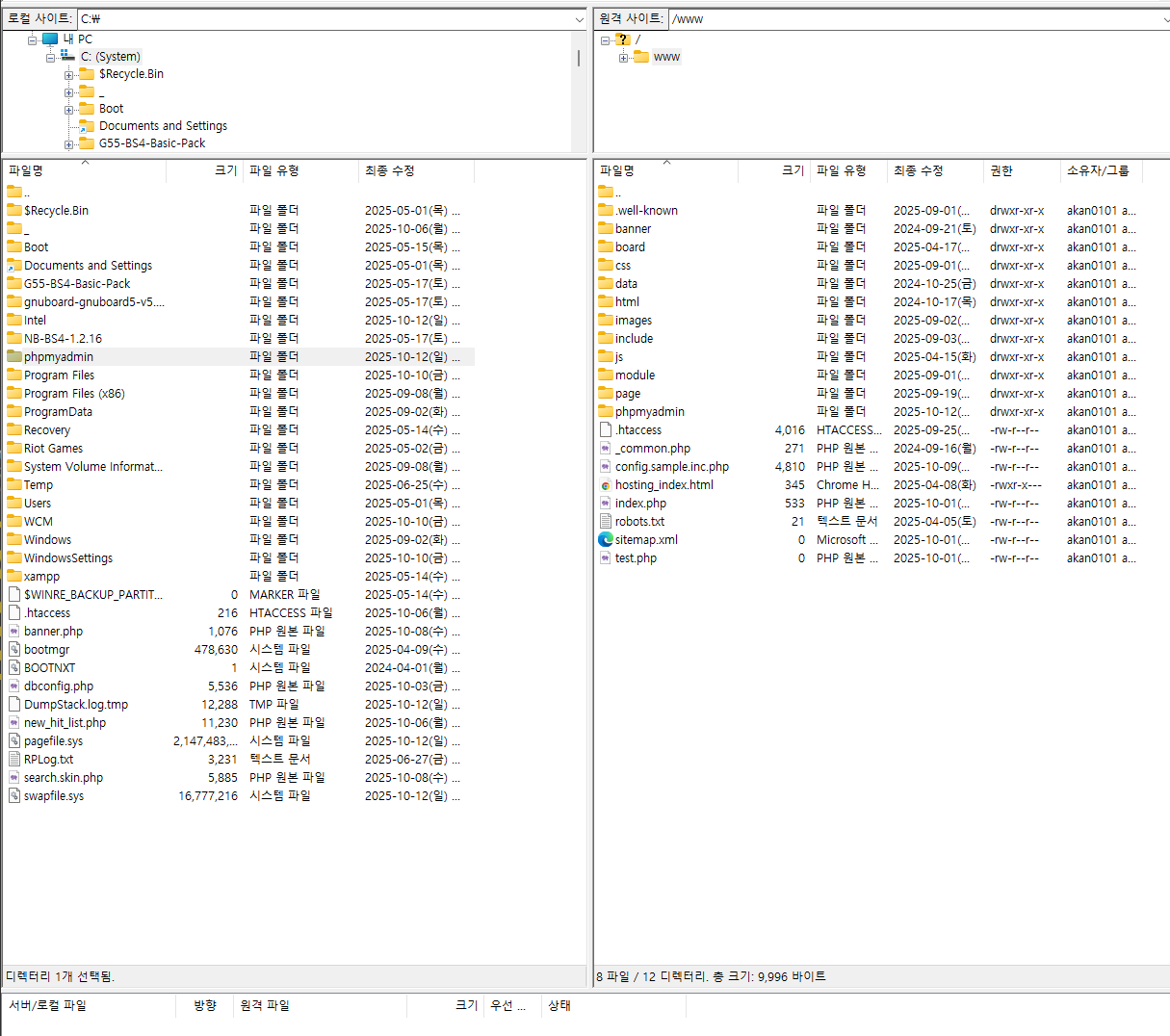Select Documents and Settings in local tree

tap(163, 126)
